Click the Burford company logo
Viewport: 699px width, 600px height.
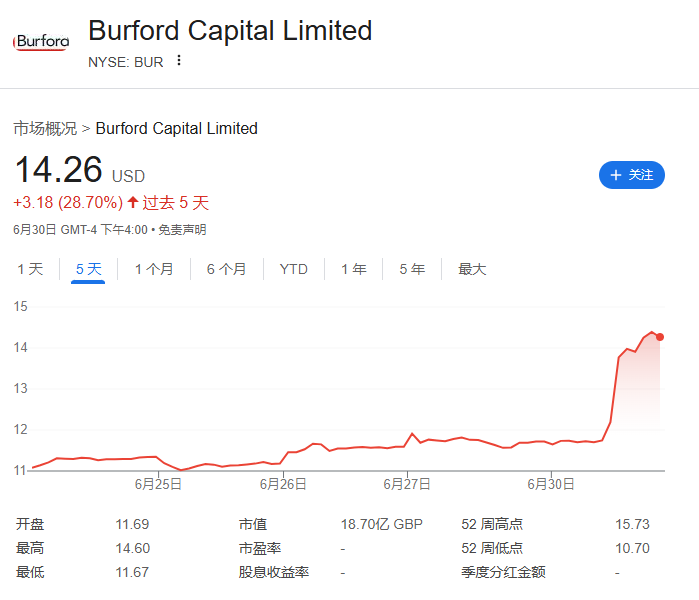tap(42, 42)
